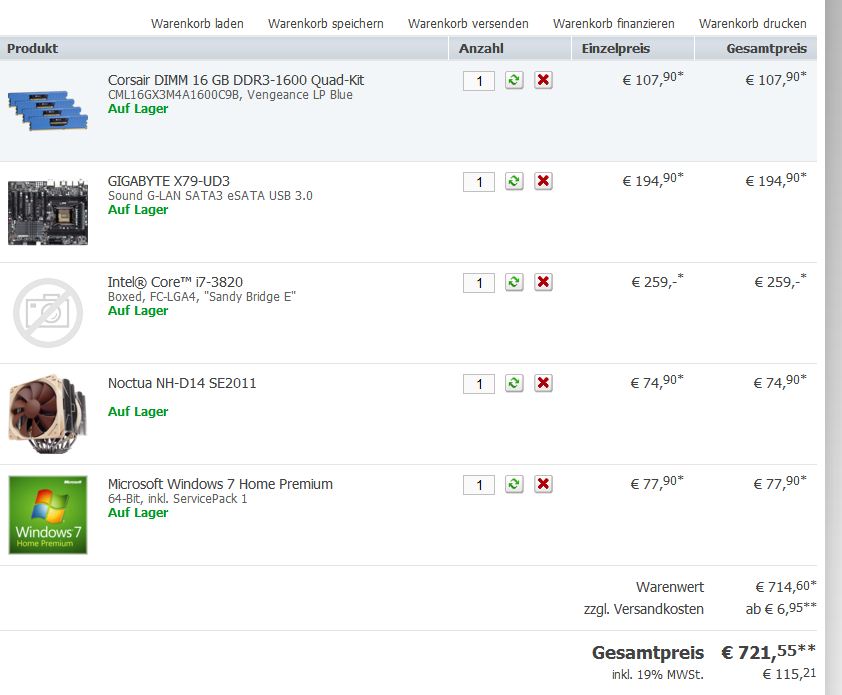
Task: Click quantity field for Intel Core i7-3820
Action: pos(479,283)
